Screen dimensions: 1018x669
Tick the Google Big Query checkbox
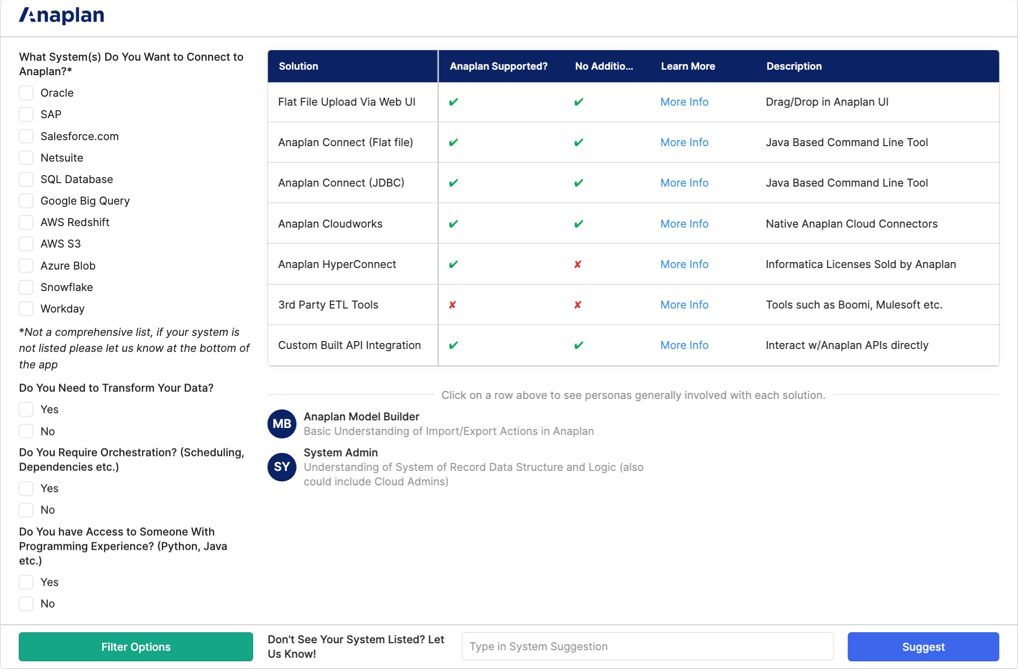(x=26, y=201)
